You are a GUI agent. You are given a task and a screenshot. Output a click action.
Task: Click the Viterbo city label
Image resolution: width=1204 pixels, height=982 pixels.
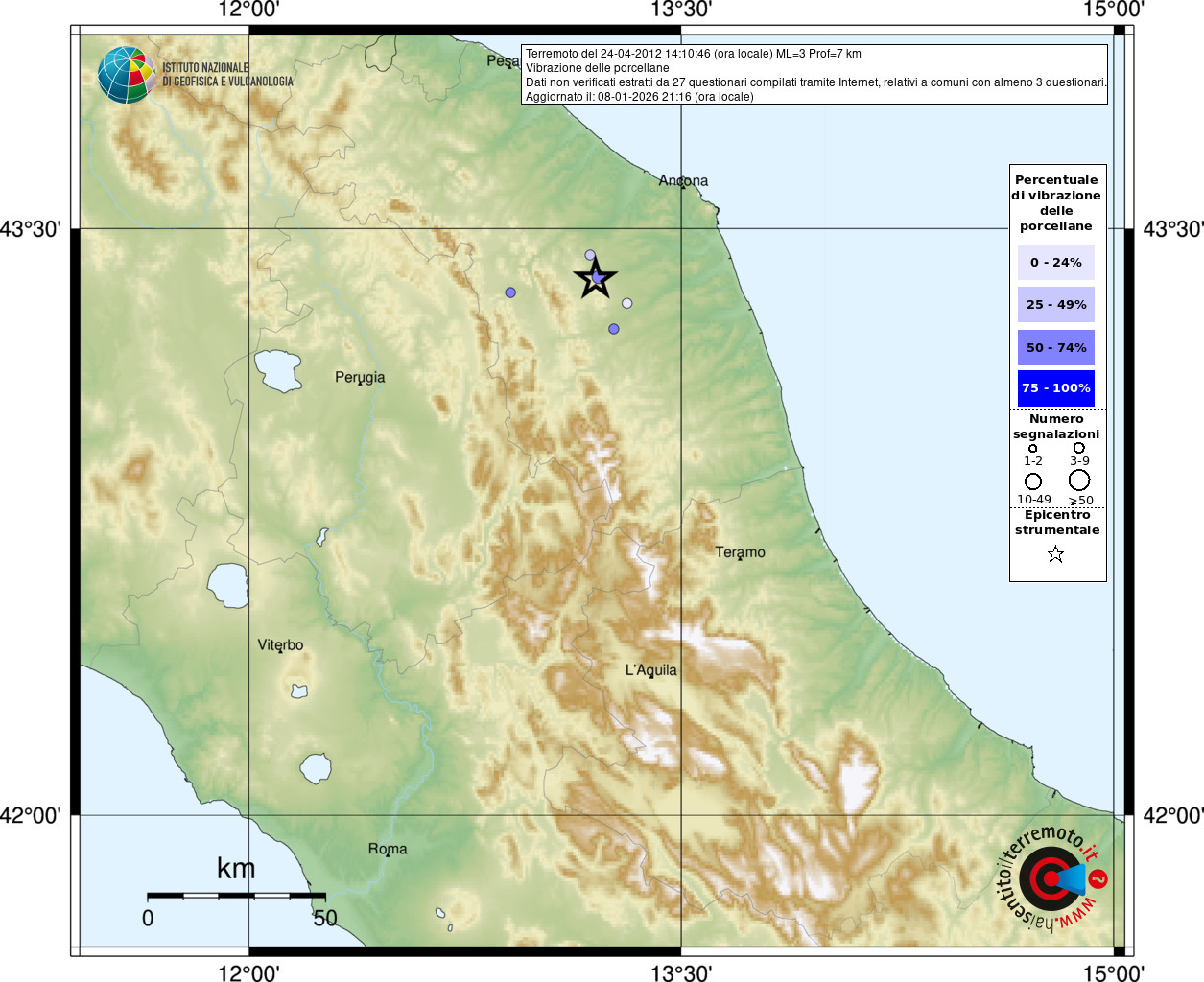coord(280,645)
